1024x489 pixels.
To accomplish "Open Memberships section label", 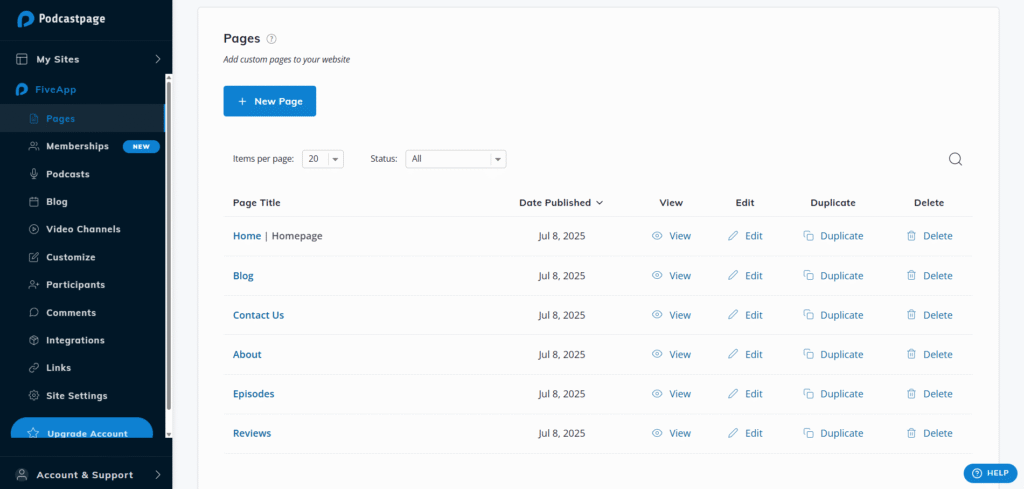I will [x=78, y=146].
